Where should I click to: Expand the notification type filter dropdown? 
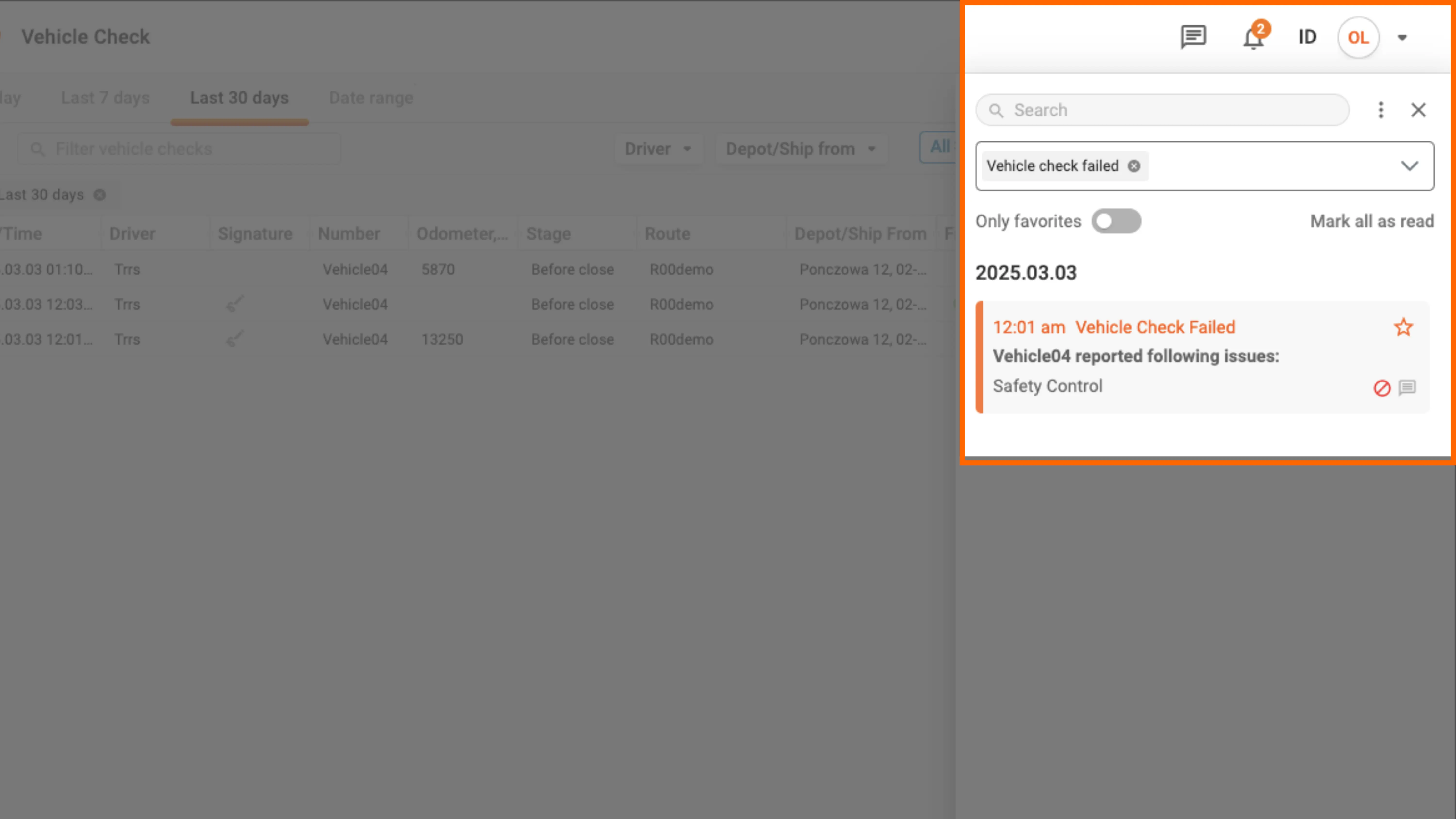click(1410, 166)
